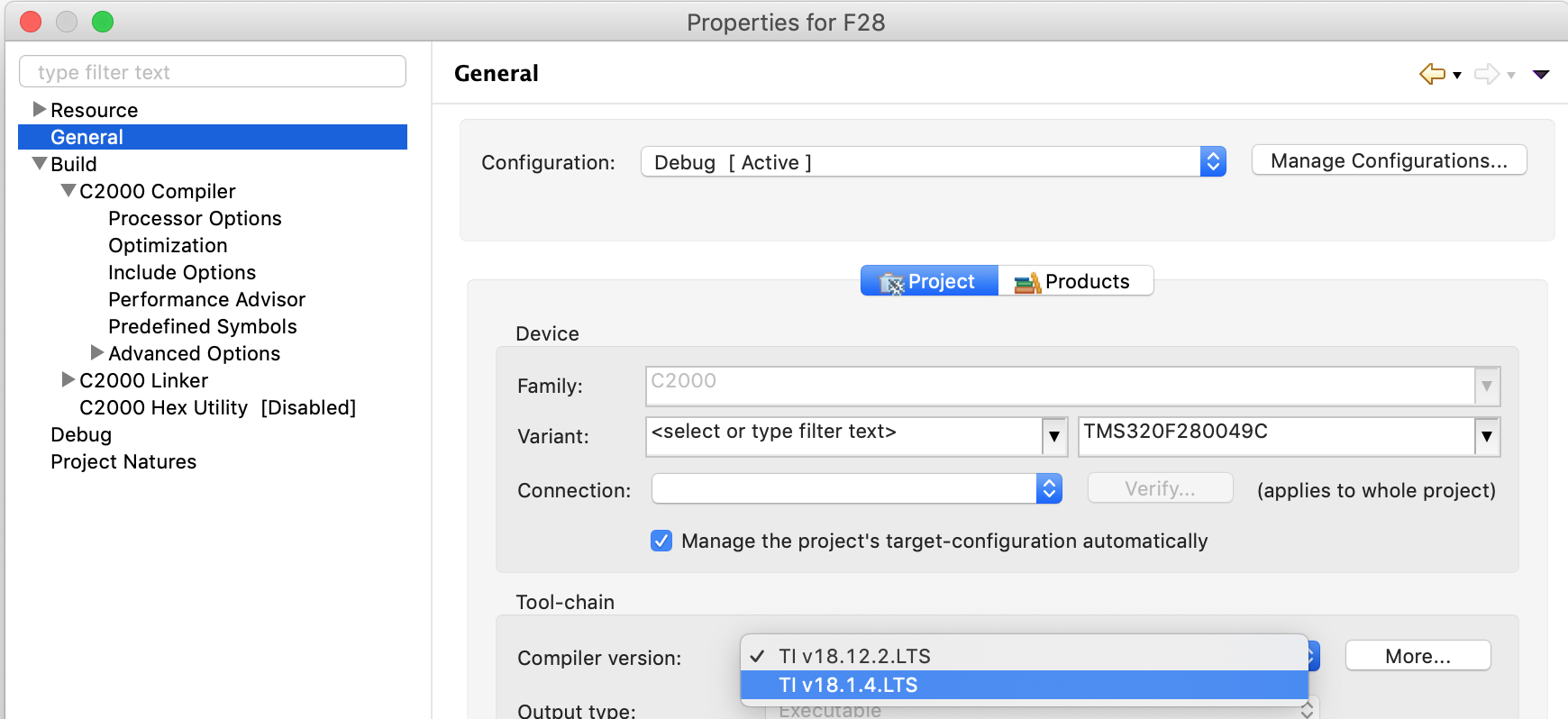The image size is (1568, 719).
Task: Click the type filter text field
Action: pyautogui.click(x=213, y=72)
